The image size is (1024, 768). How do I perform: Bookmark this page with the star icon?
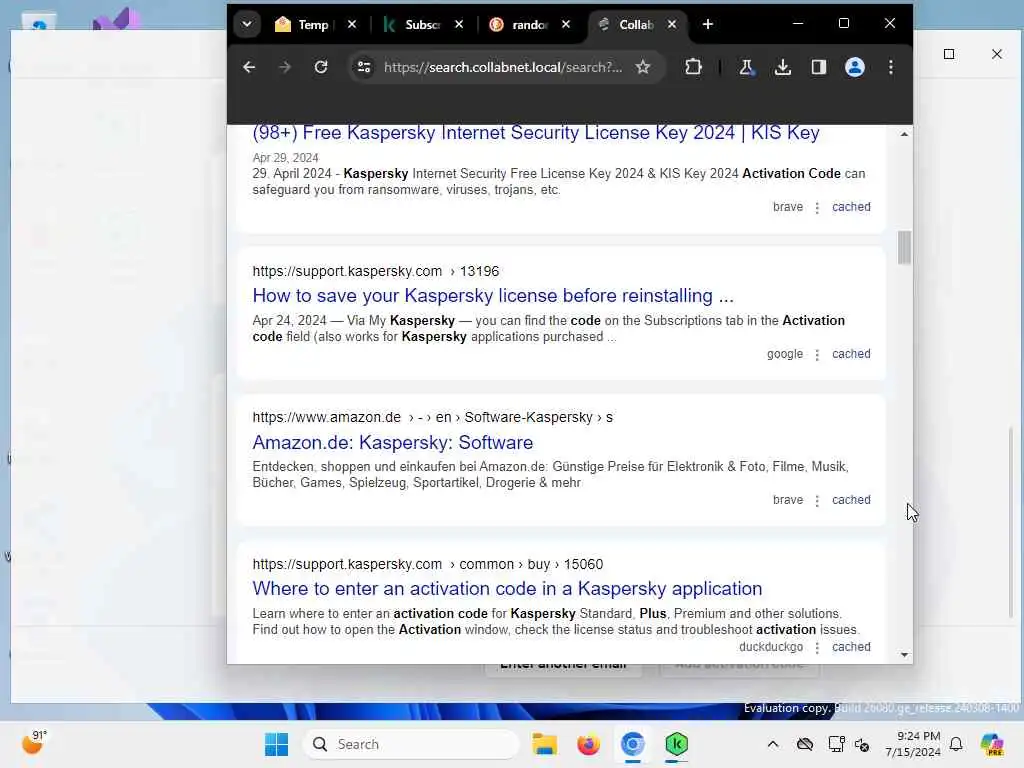point(643,67)
